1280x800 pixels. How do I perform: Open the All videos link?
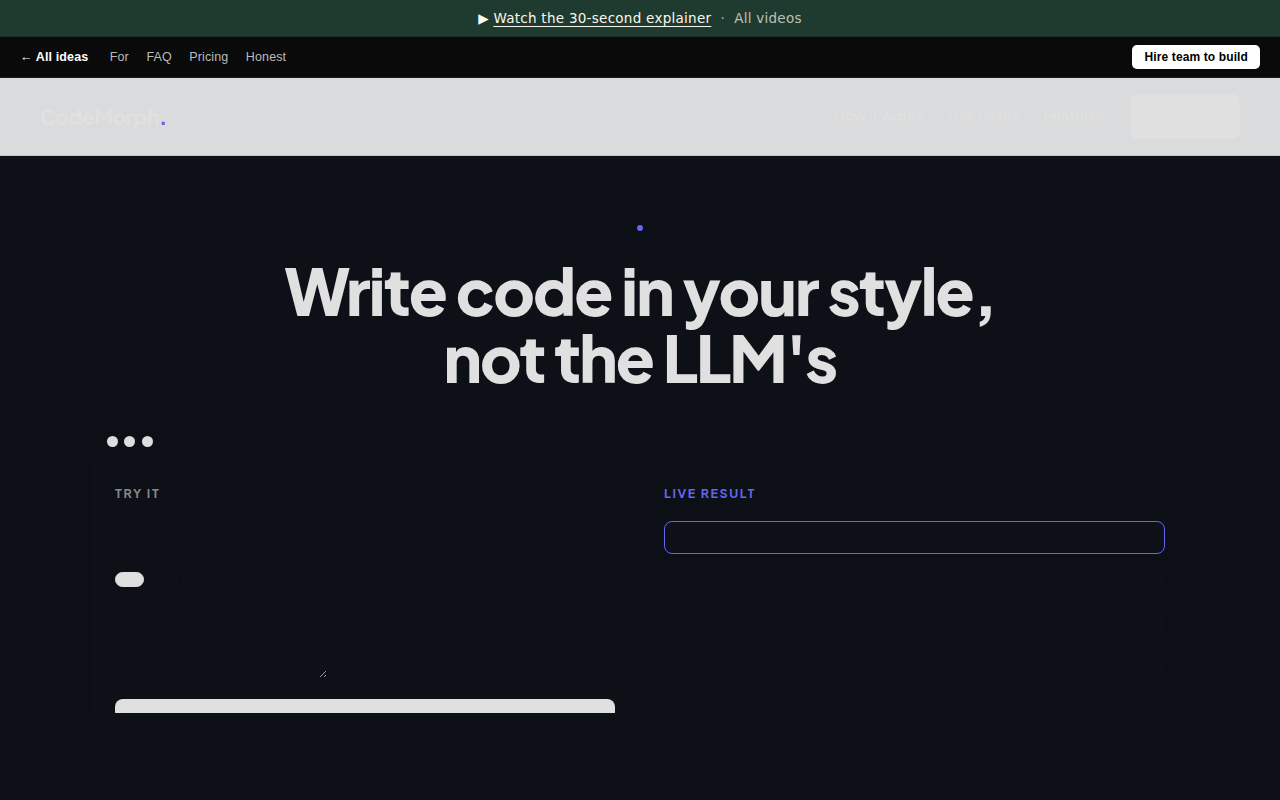pos(767,18)
